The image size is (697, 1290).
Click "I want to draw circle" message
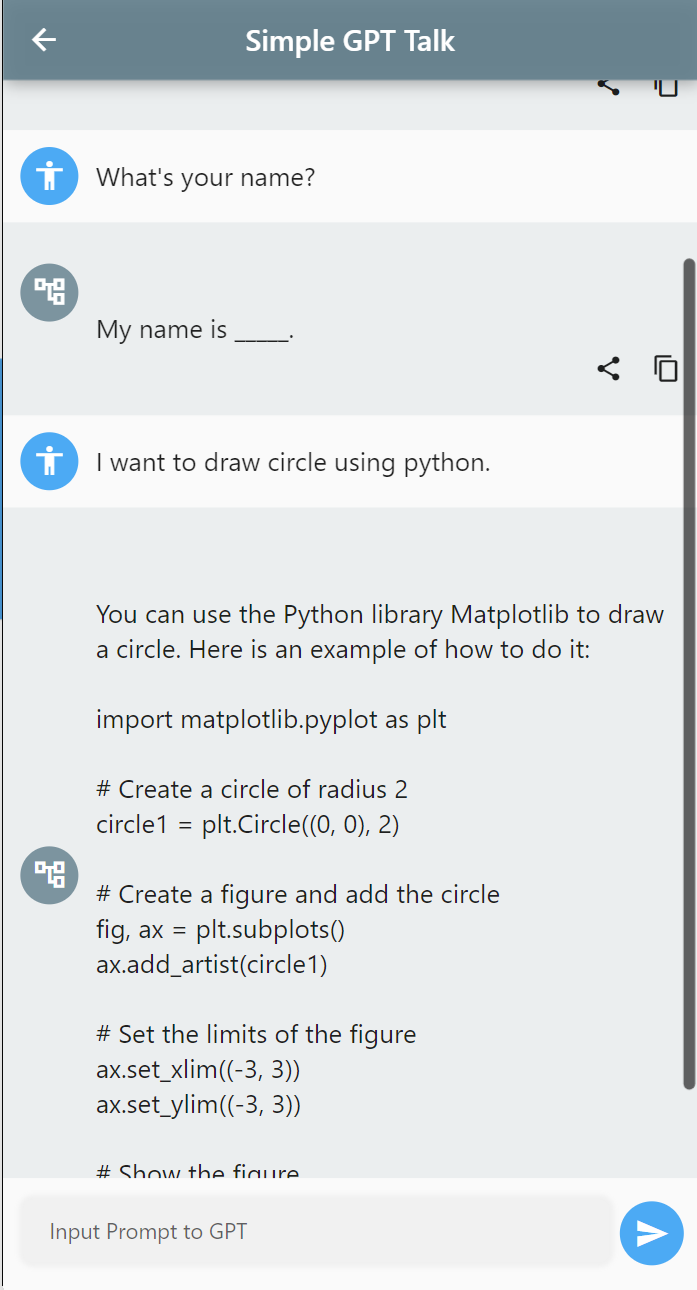tap(293, 463)
